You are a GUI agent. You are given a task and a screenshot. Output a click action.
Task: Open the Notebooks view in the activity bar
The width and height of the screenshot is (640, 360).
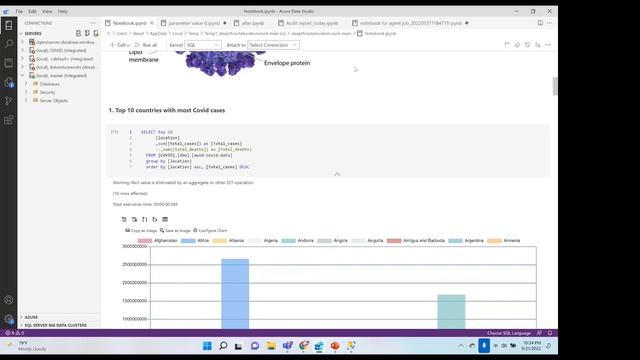(x=9, y=63)
